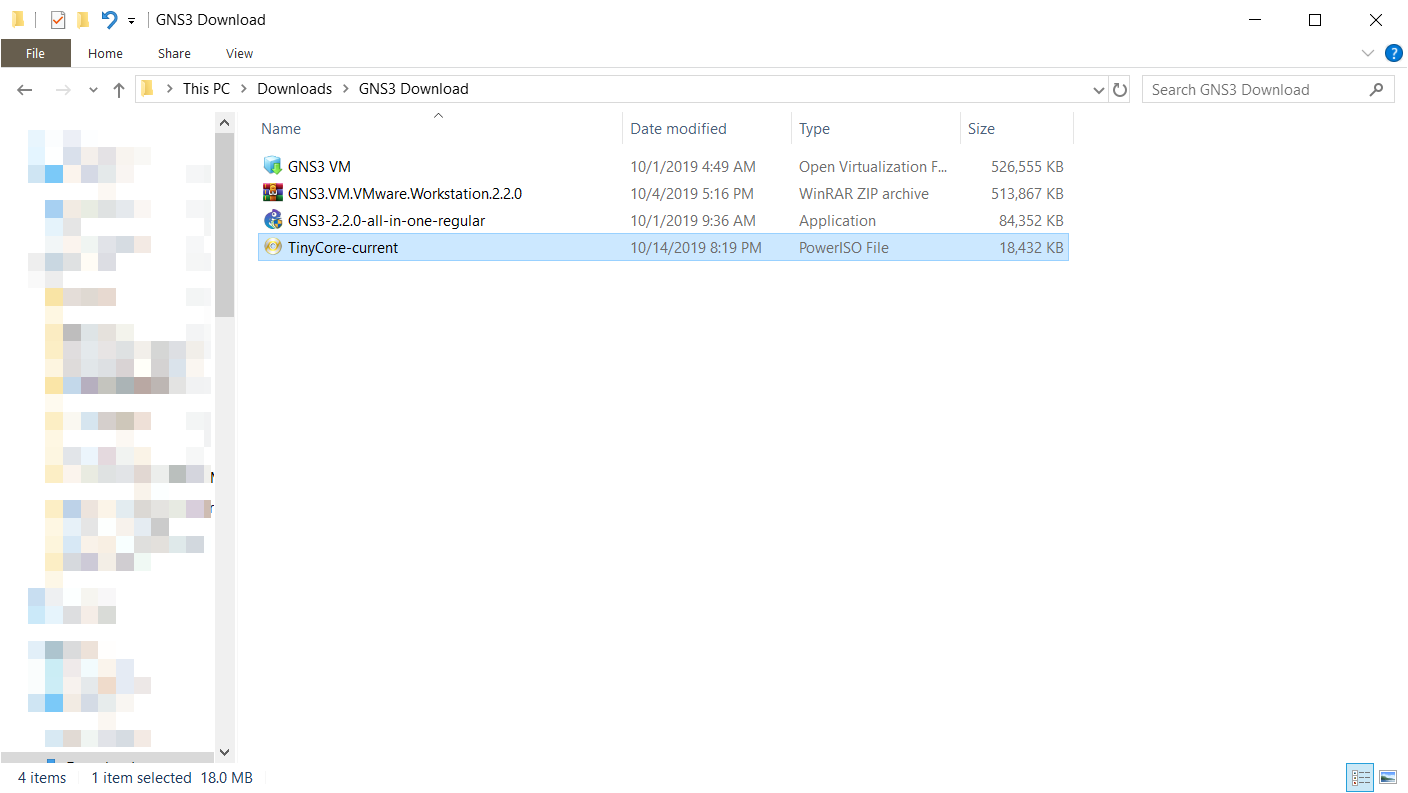Click the folder icon in address bar

148,89
